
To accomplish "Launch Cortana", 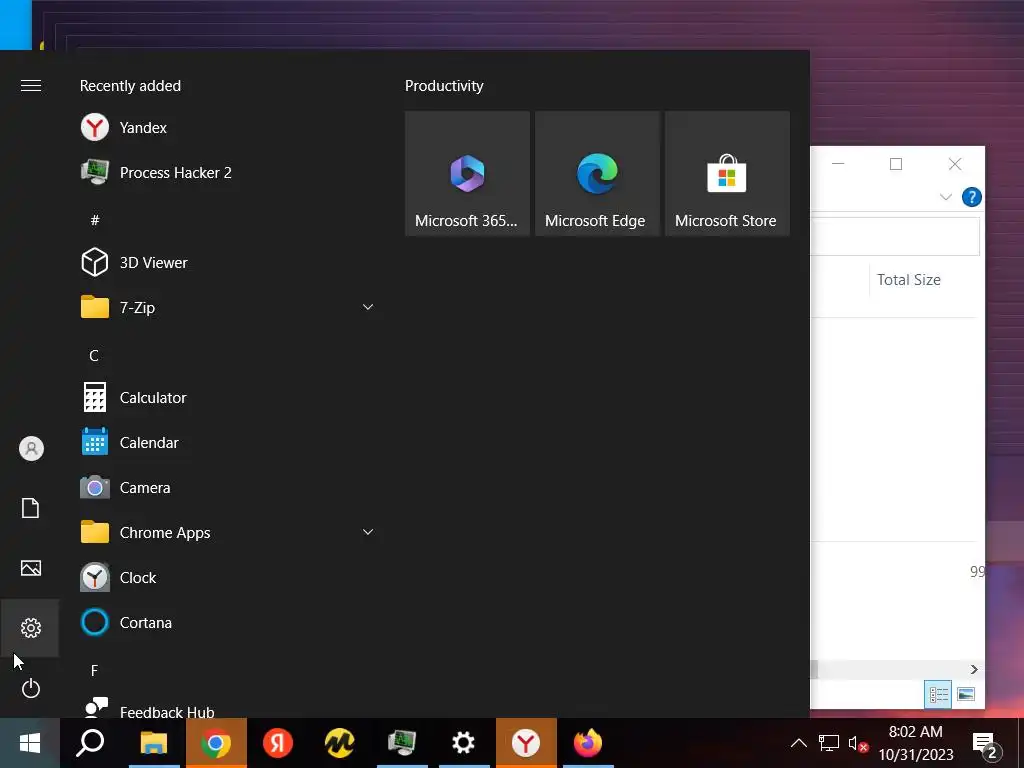I will point(226,623).
